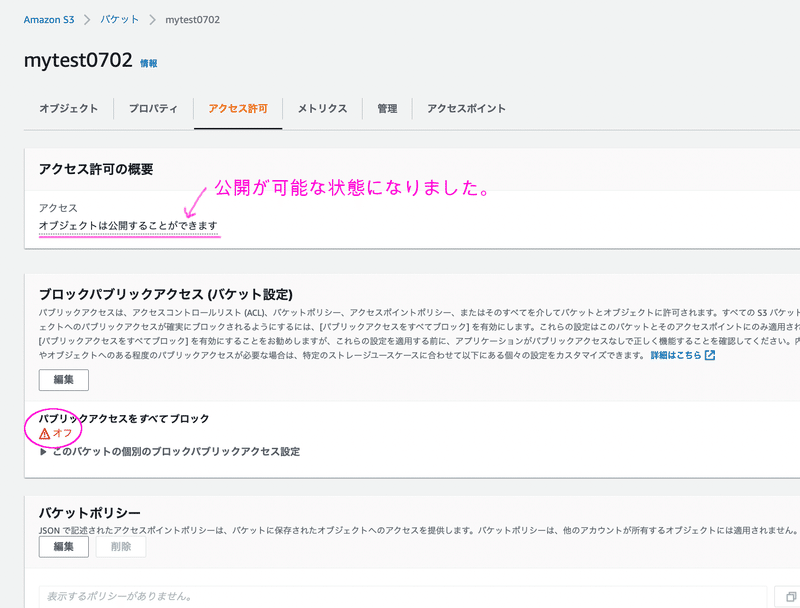Expand このバケットの個別のブロックパブリックアクセス設定
Image resolution: width=800 pixels, height=608 pixels.
click(x=170, y=452)
